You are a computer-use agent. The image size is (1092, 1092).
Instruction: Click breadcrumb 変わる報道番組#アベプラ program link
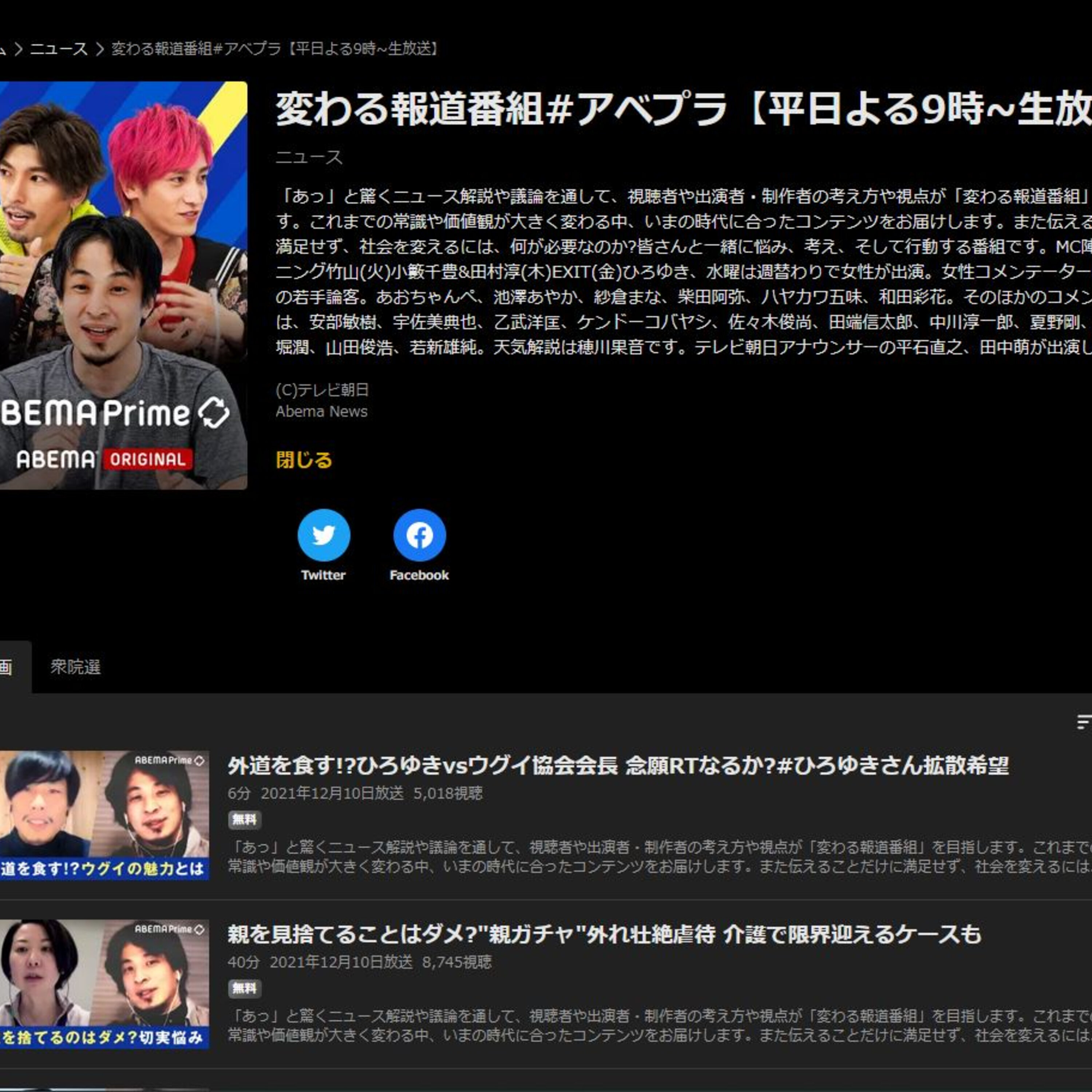[275, 49]
